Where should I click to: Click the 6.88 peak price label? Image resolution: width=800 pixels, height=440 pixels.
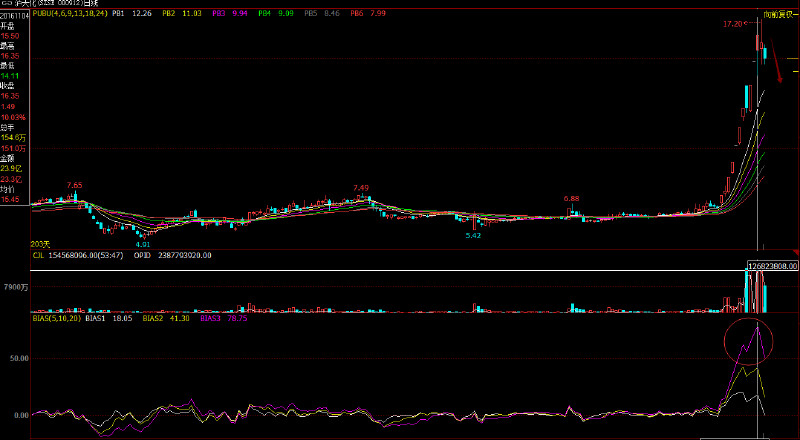pyautogui.click(x=571, y=198)
